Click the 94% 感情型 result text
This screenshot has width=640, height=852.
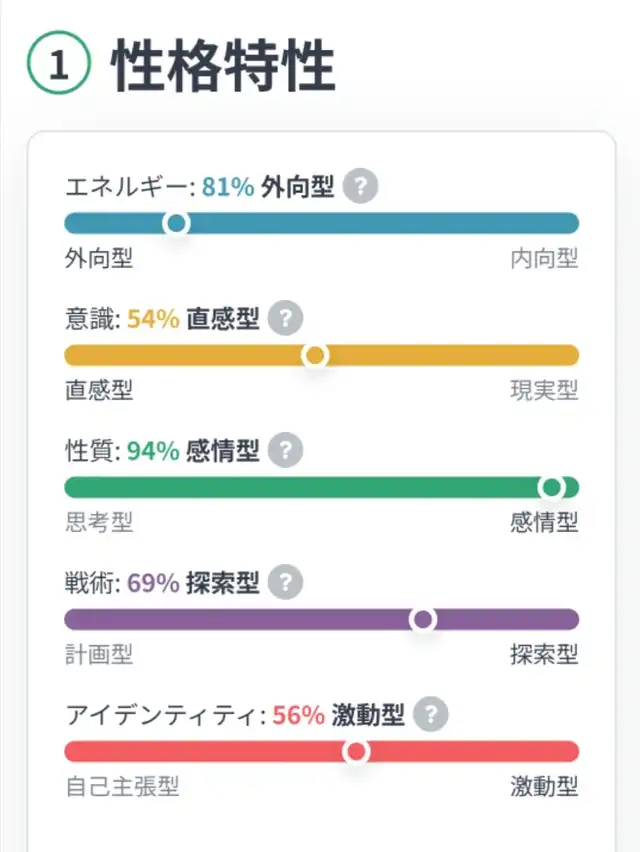click(x=193, y=451)
